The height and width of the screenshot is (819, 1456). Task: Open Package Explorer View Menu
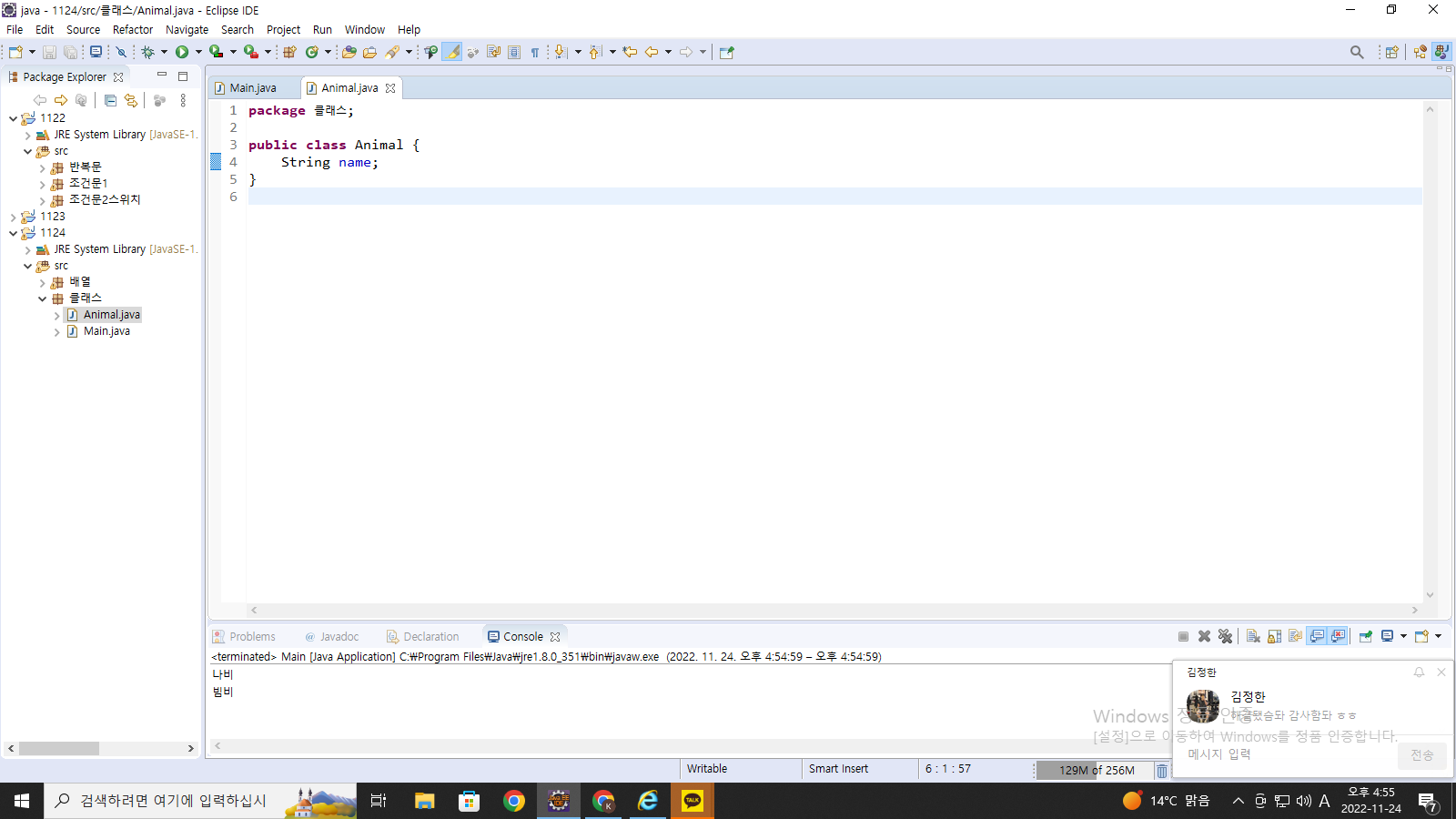(183, 100)
